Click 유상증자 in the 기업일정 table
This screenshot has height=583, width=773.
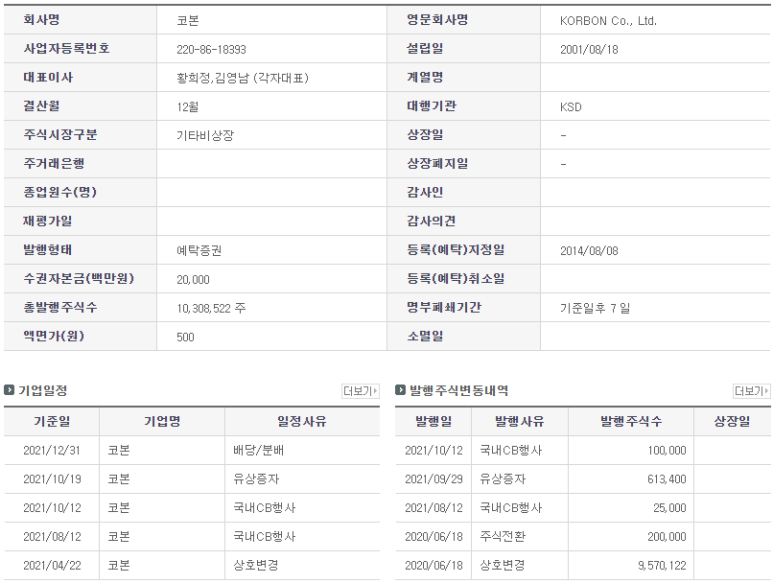[256, 479]
